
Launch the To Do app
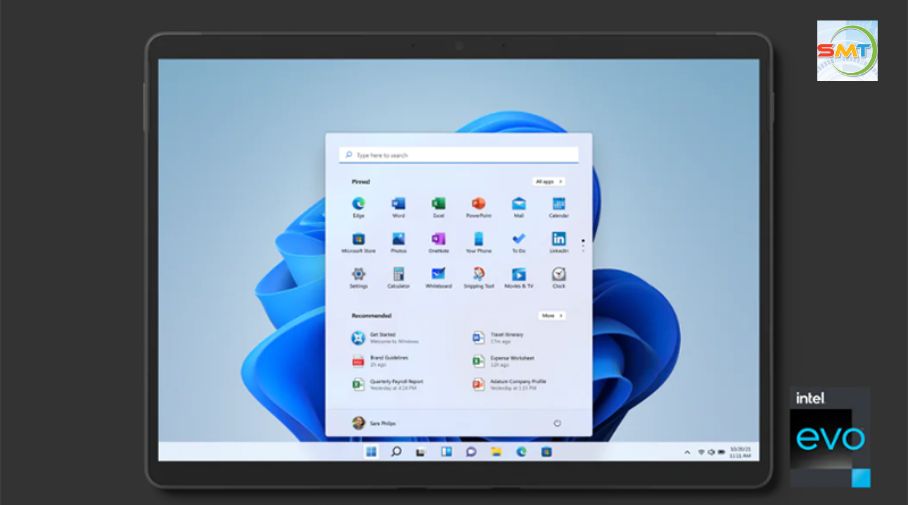coord(518,242)
